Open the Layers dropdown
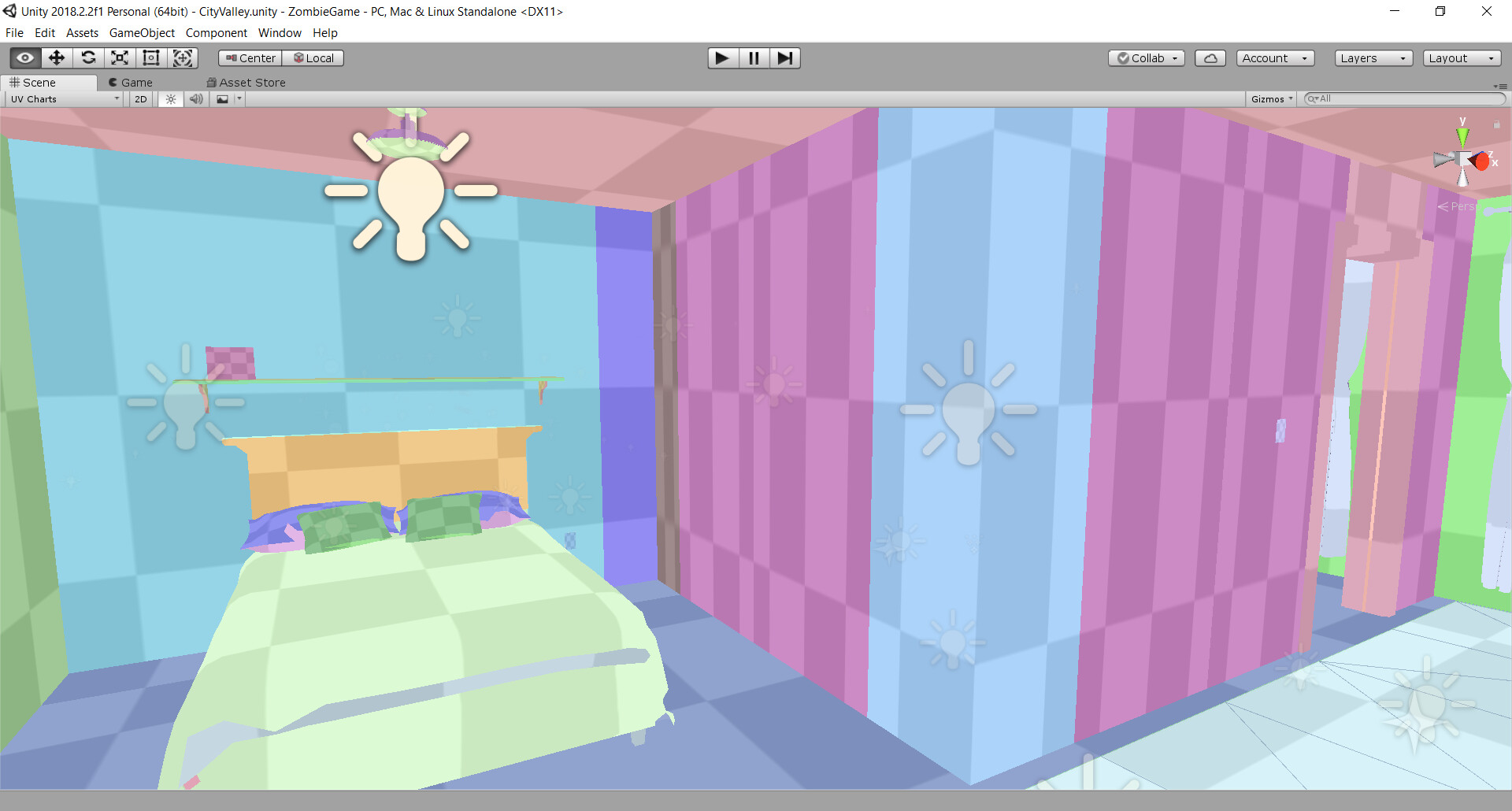 click(x=1373, y=57)
